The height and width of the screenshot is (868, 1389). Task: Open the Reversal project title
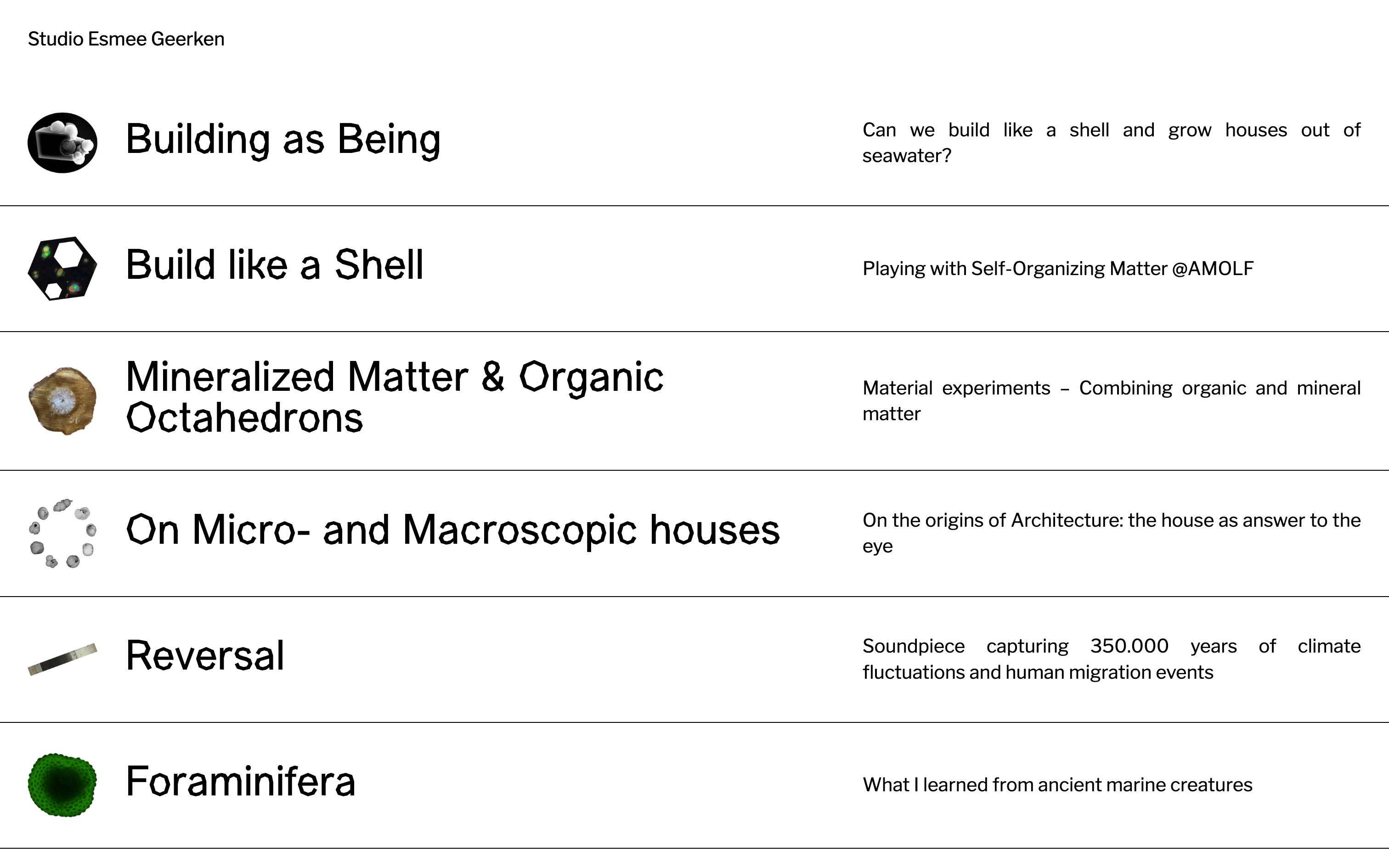[205, 656]
